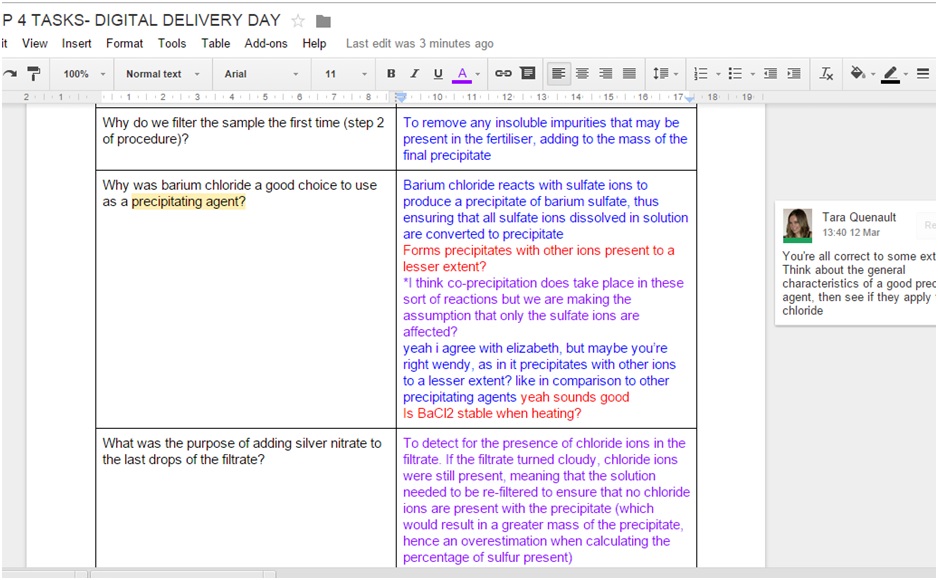Click the 'Last edit was 3 minutes ago' link
This screenshot has height=580, width=938.
[x=419, y=44]
